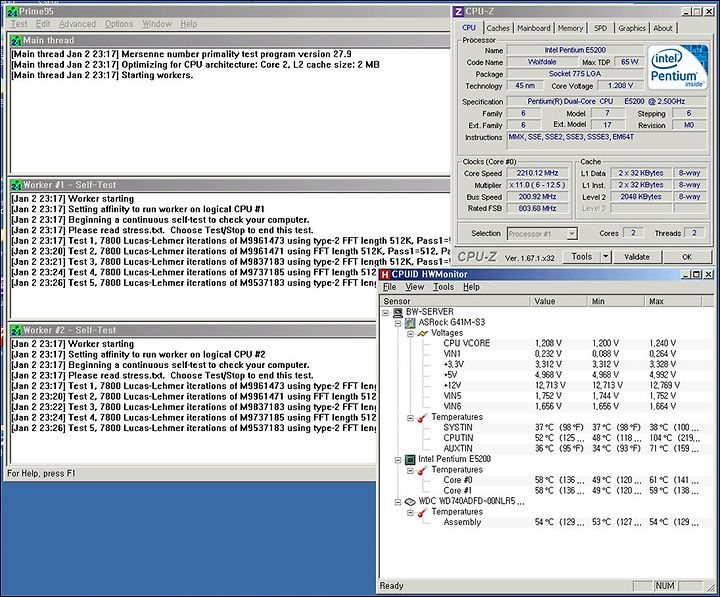
Task: Switch to the Mainboard tab in CPU-Z
Action: click(x=534, y=28)
